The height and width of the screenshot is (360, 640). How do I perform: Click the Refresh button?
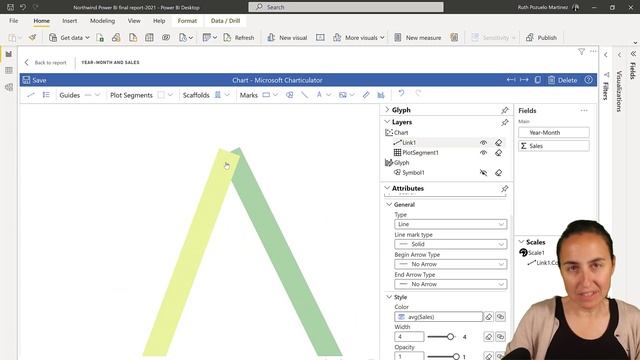tap(239, 38)
